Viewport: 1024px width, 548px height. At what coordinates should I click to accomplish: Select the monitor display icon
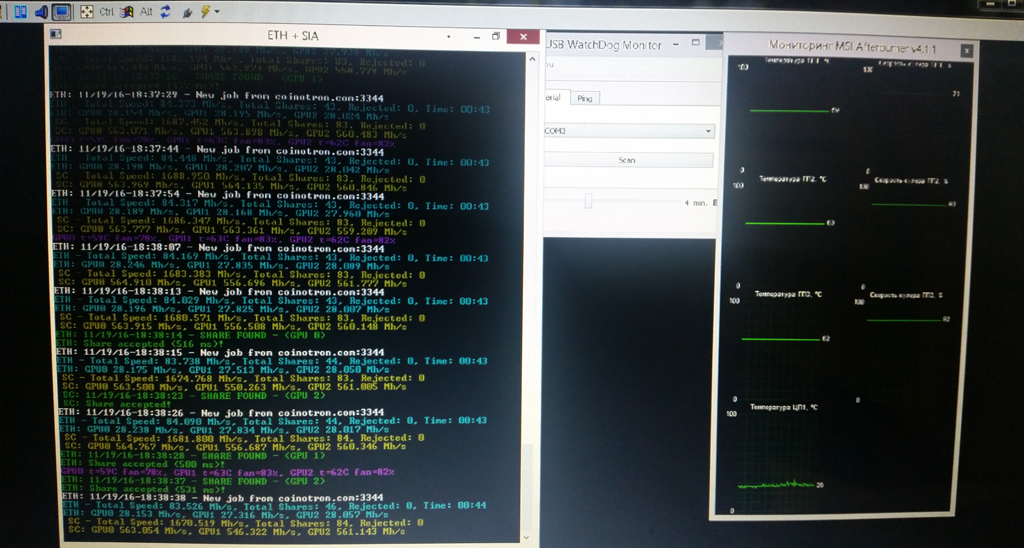tap(60, 12)
